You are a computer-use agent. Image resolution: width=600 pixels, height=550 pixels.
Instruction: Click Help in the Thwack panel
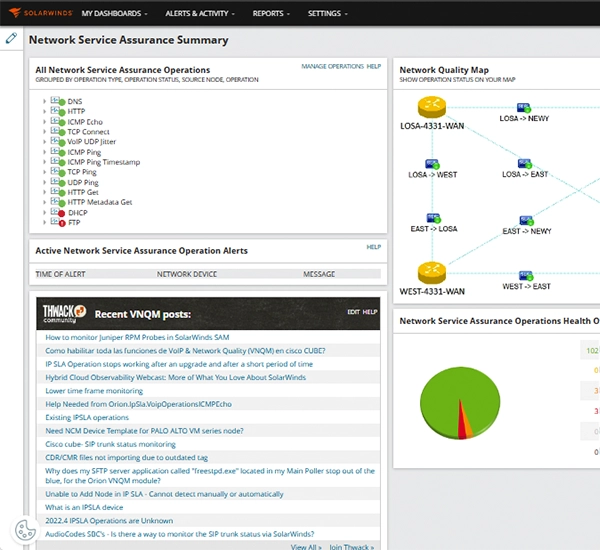click(x=370, y=312)
